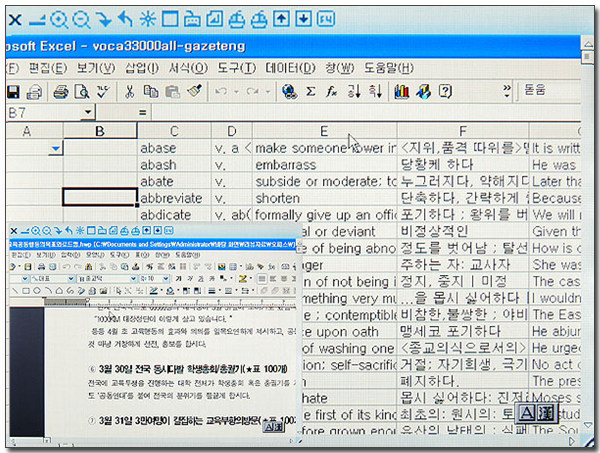Select the column C header

[x=174, y=131]
